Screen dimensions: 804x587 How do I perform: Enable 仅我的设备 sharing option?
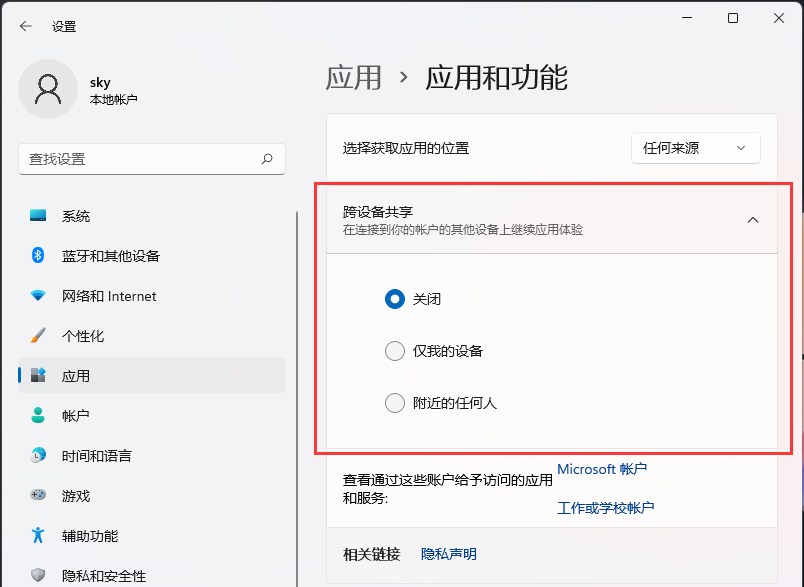pos(395,351)
